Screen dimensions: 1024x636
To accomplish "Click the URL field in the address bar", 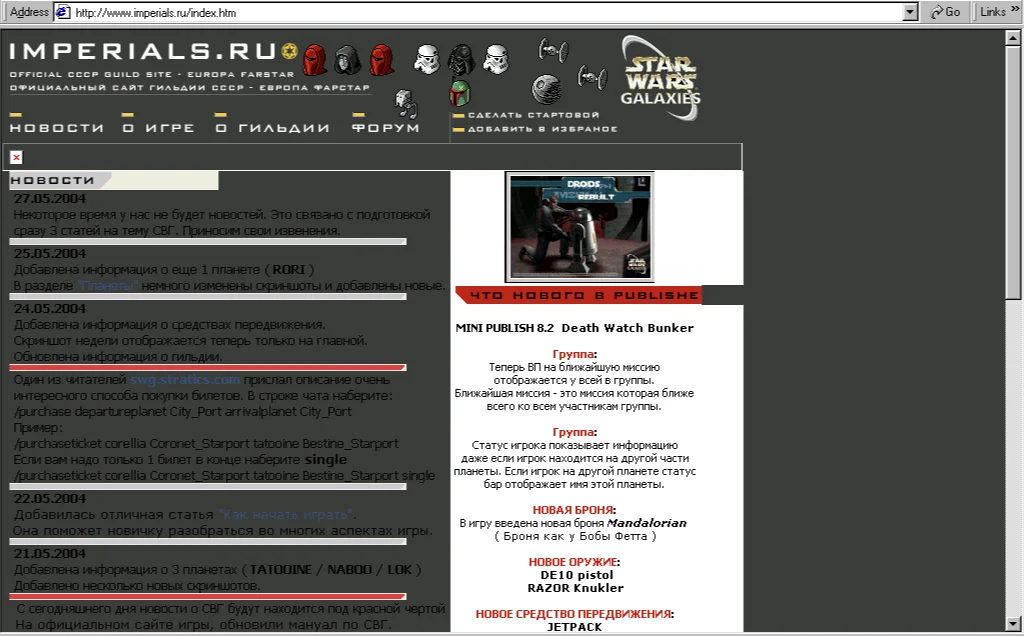I will (480, 12).
